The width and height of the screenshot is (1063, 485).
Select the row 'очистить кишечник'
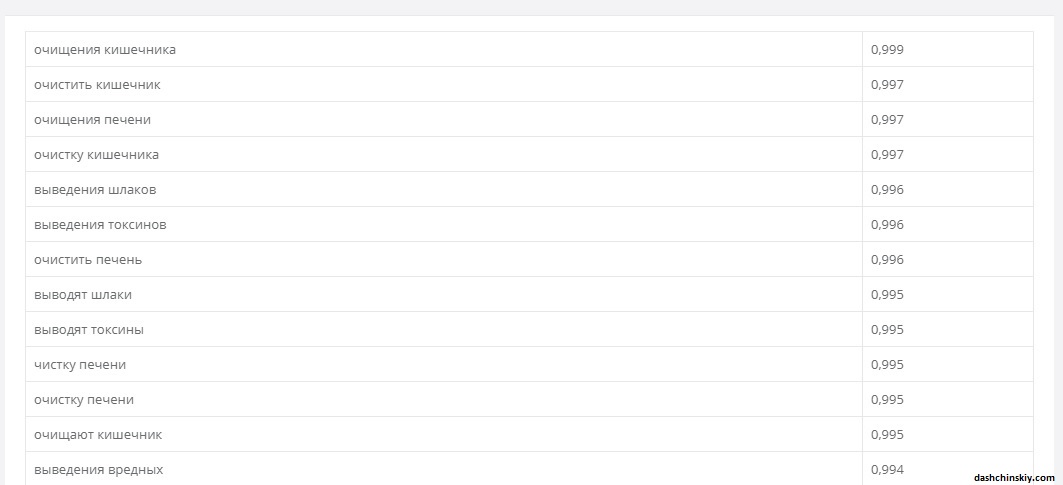coord(97,85)
